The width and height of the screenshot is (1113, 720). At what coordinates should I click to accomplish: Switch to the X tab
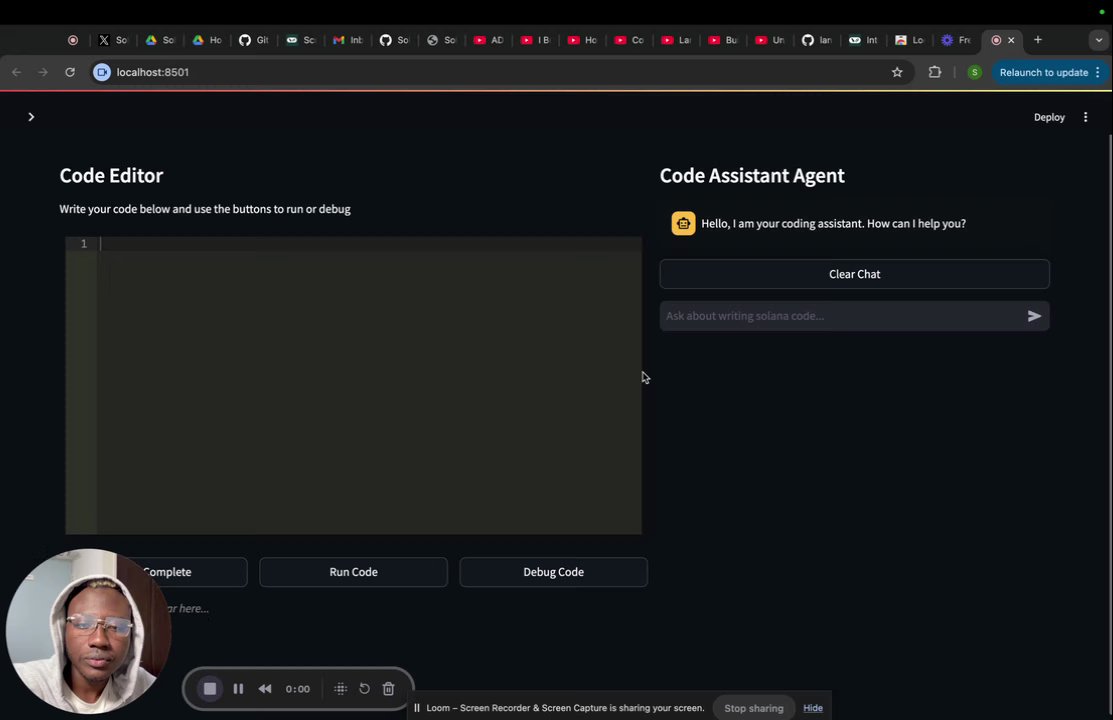[112, 40]
